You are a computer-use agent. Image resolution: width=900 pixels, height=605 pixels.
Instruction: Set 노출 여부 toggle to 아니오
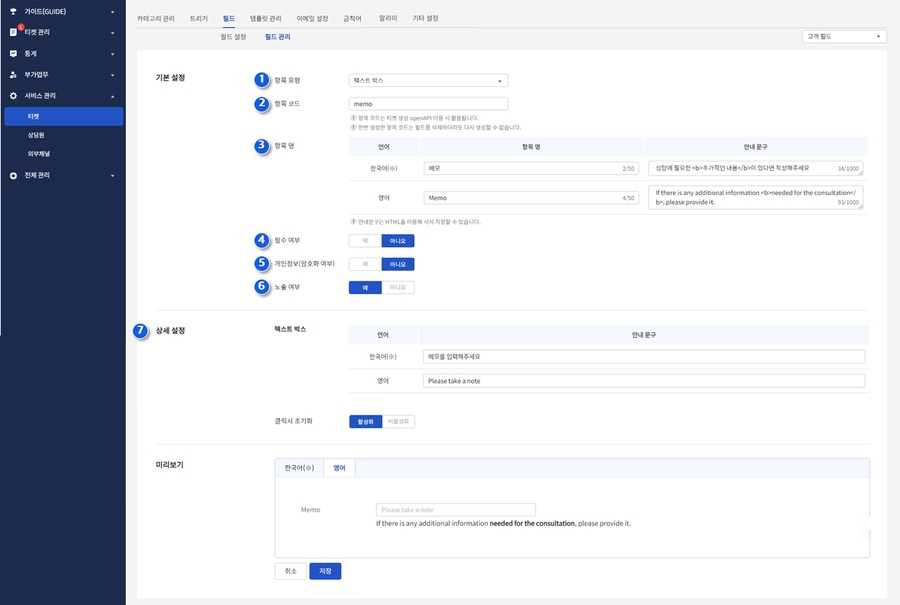pyautogui.click(x=398, y=287)
